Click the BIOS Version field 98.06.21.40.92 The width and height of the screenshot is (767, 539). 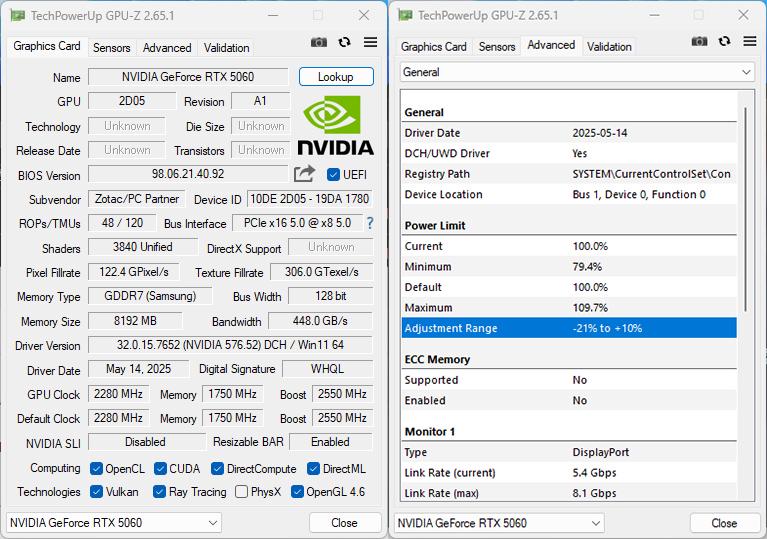pos(188,174)
